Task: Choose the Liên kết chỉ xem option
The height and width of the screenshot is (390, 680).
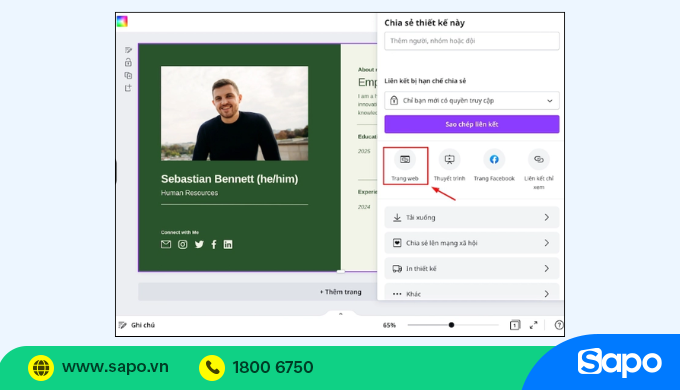Action: tap(539, 170)
